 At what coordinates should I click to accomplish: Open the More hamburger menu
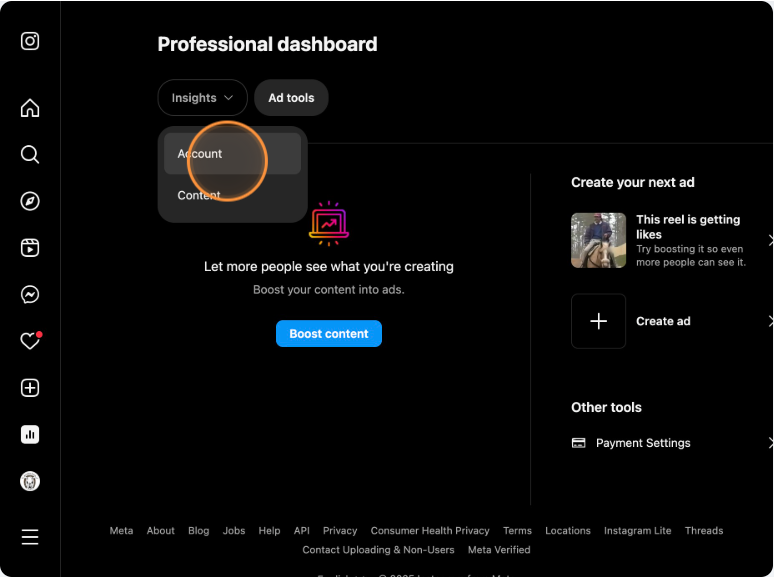pyautogui.click(x=30, y=537)
